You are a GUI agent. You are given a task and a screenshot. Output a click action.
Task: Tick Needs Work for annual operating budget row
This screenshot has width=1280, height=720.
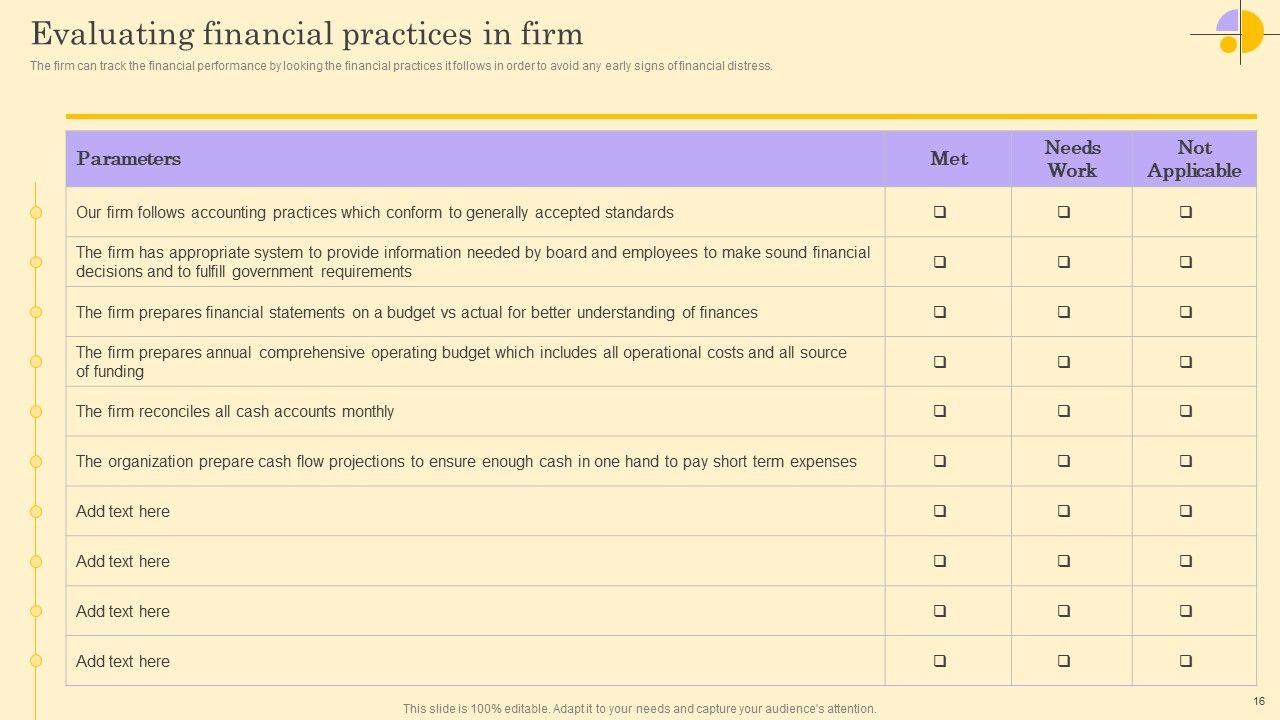pyautogui.click(x=1064, y=361)
